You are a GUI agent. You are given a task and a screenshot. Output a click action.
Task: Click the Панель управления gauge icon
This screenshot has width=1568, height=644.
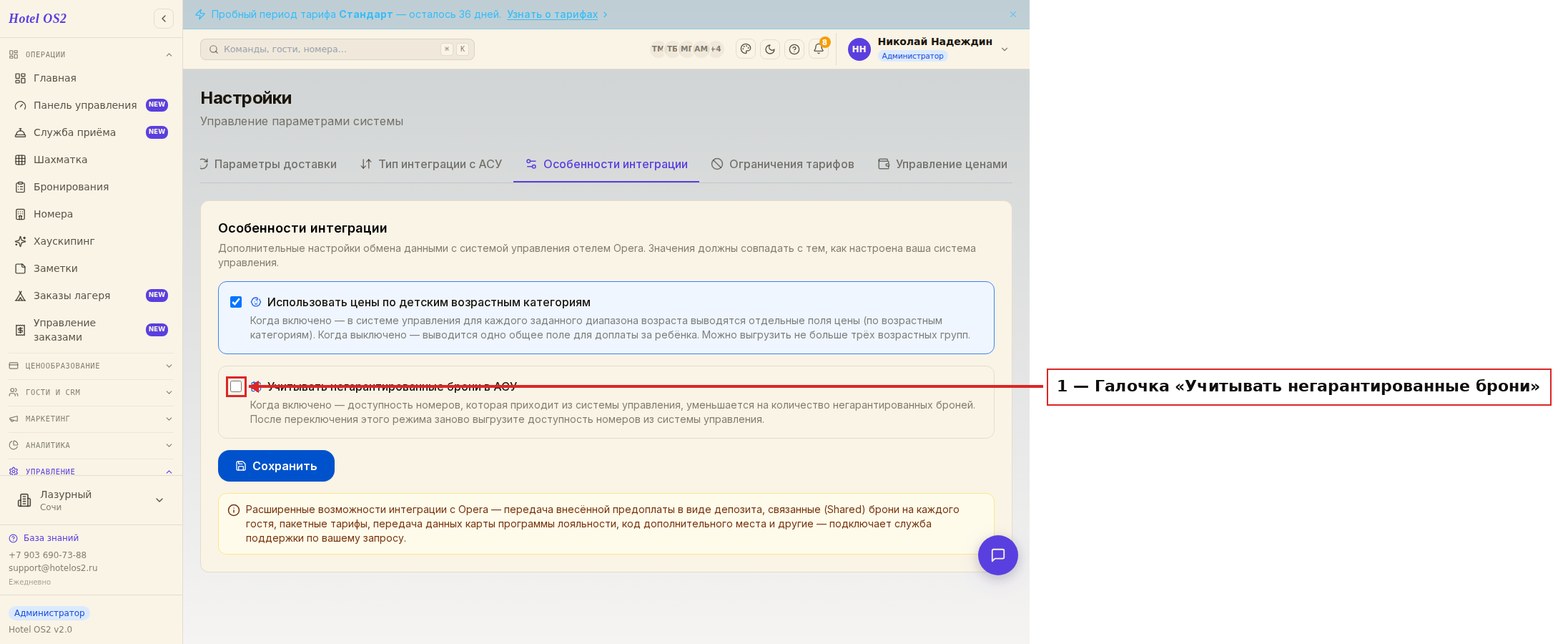(x=21, y=105)
